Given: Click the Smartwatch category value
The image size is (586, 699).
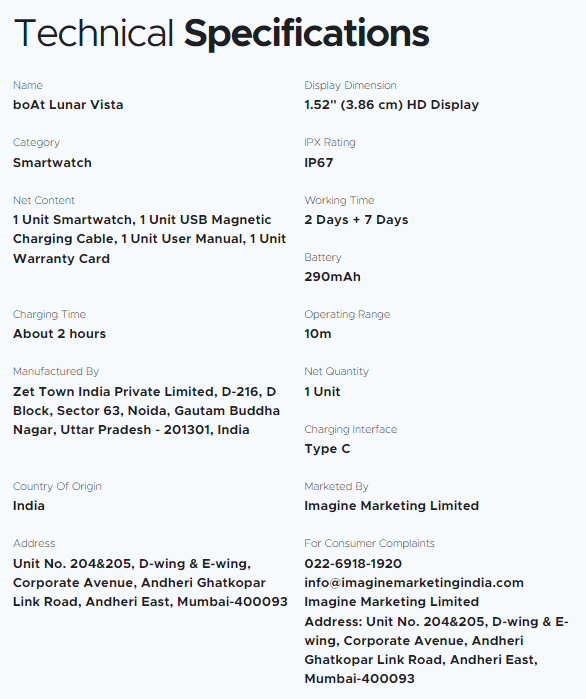Looking at the screenshot, I should click(52, 163).
